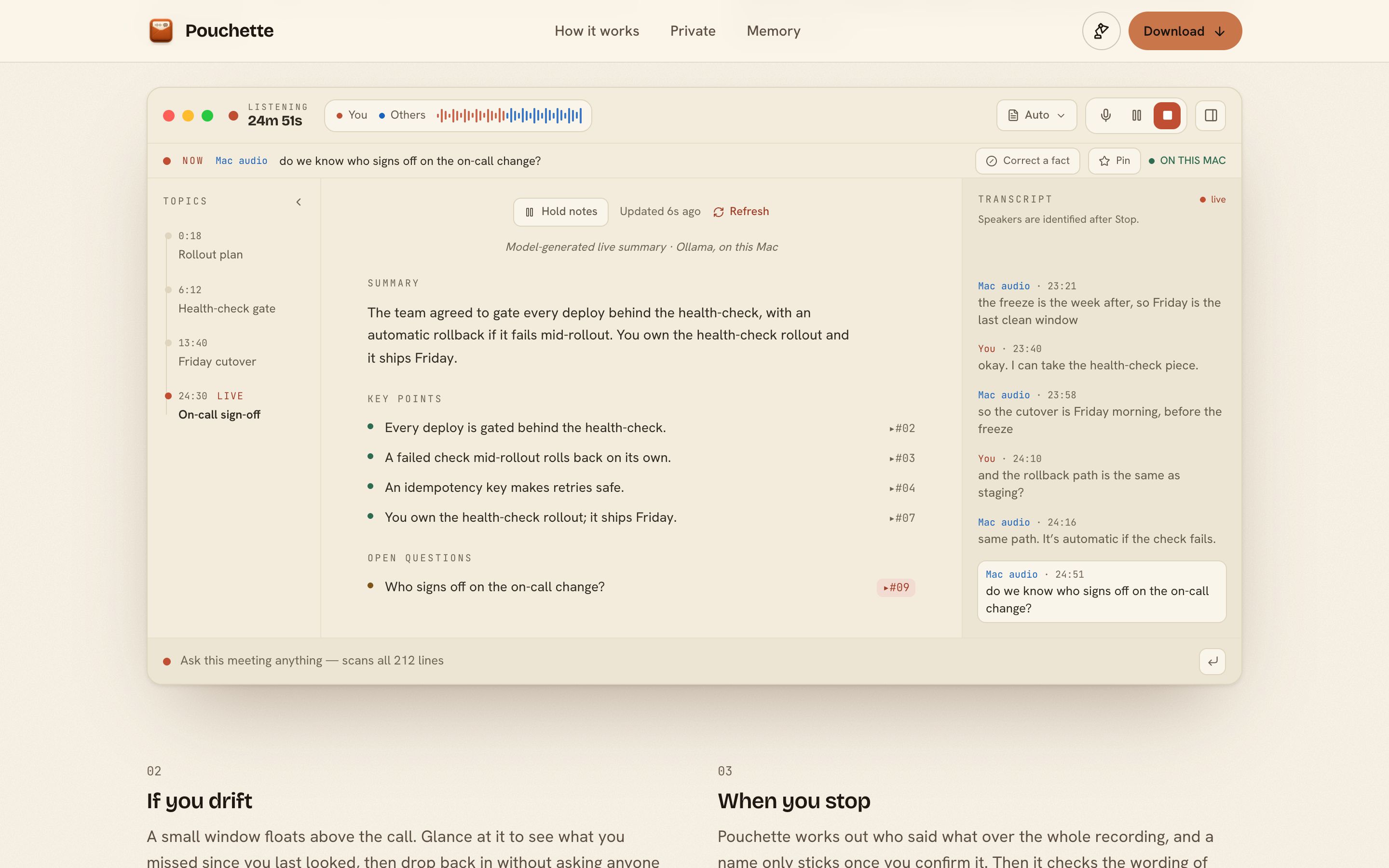The width and height of the screenshot is (1389, 868).
Task: Go to the Private nav link
Action: (693, 31)
